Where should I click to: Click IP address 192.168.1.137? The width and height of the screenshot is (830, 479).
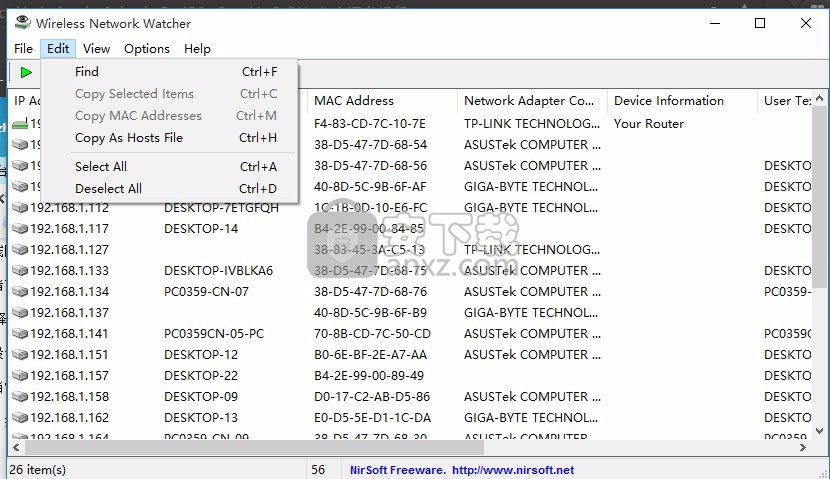(x=69, y=312)
